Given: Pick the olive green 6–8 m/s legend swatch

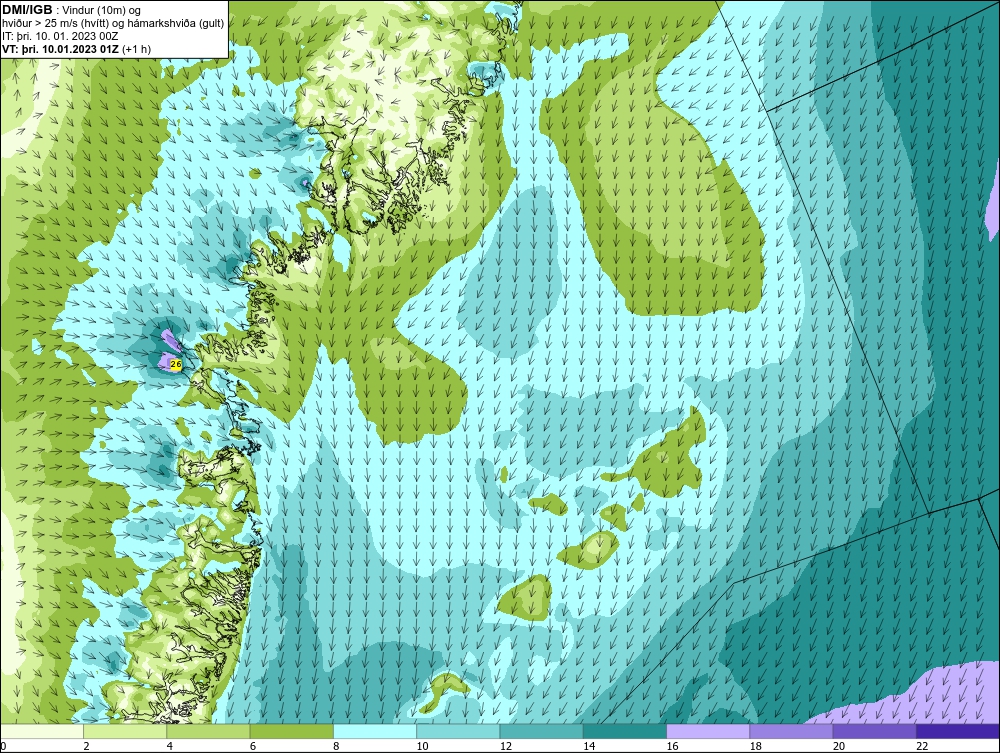Looking at the screenshot, I should (291, 731).
